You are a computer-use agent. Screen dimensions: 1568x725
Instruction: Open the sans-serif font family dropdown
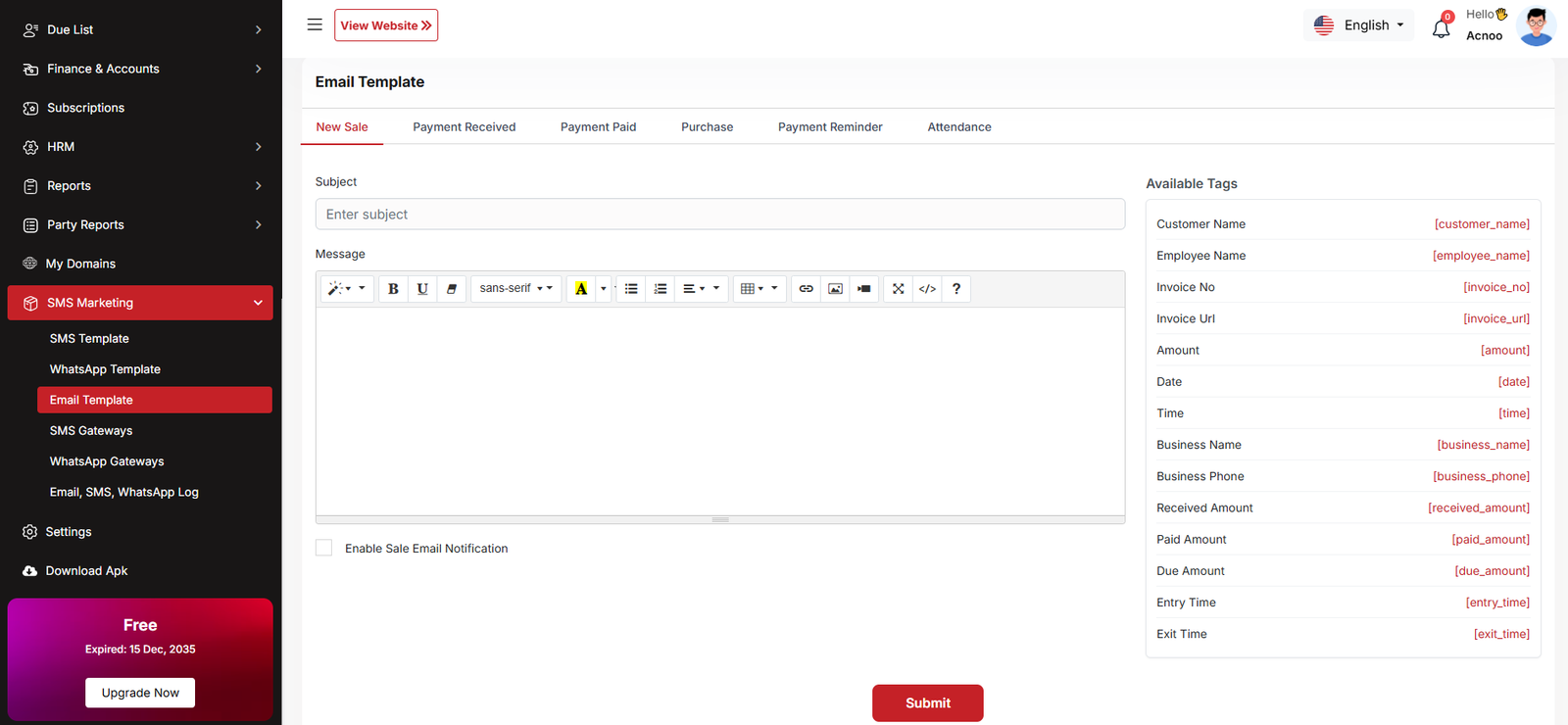(515, 289)
